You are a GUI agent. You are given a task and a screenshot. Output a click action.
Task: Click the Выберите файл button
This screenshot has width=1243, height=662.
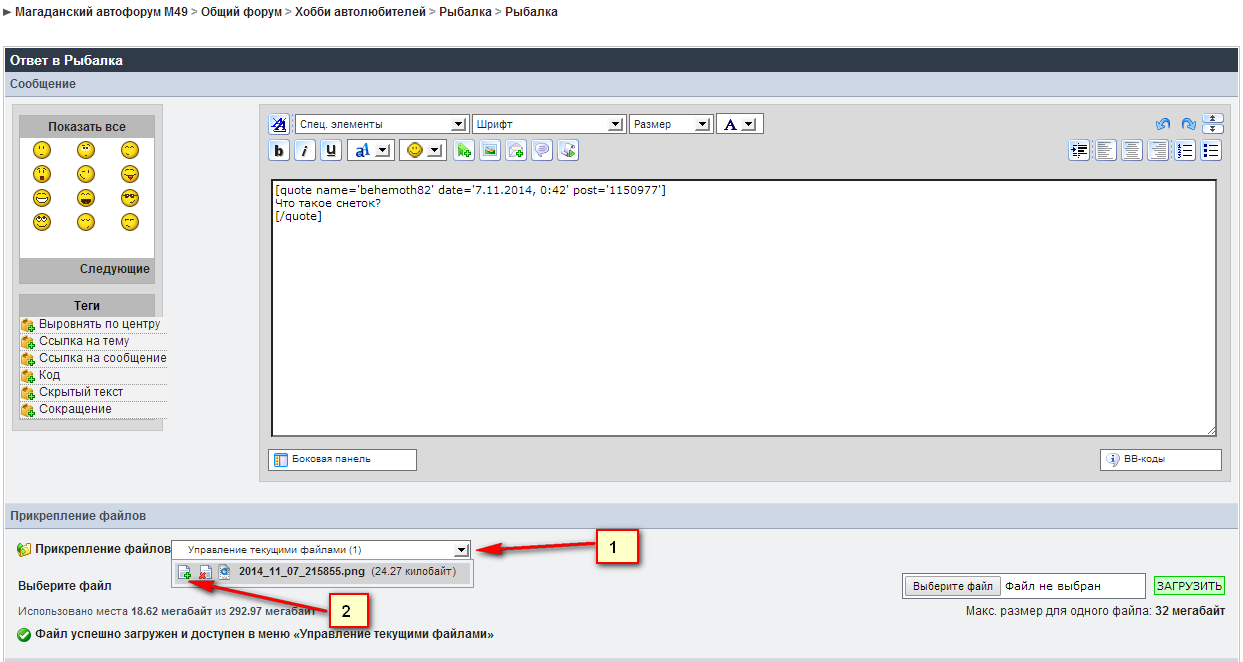[952, 586]
